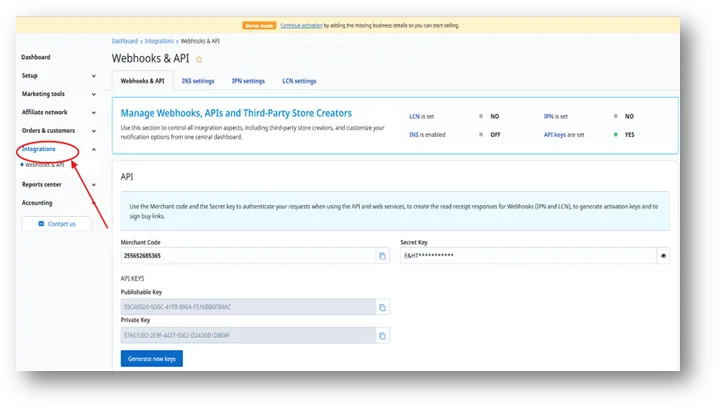Favorite the Webhooks & API page star
Image resolution: width=718 pixels, height=408 pixels.
[x=199, y=59]
